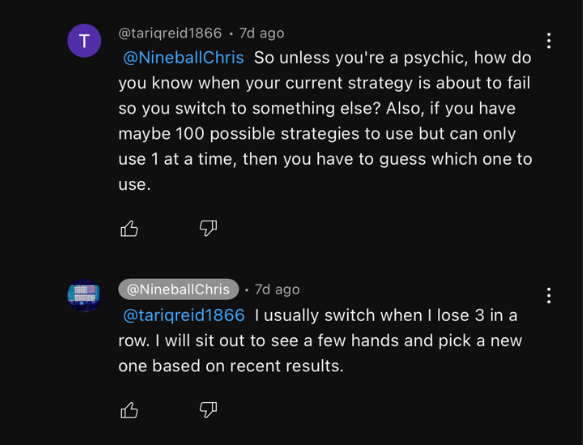Click the purple T avatar
Image resolution: width=583 pixels, height=445 pixels.
pyautogui.click(x=84, y=41)
